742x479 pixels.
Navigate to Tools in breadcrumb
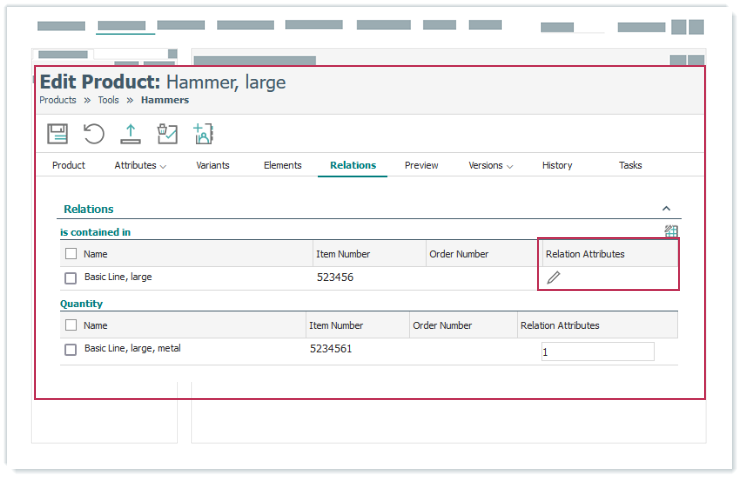[108, 101]
